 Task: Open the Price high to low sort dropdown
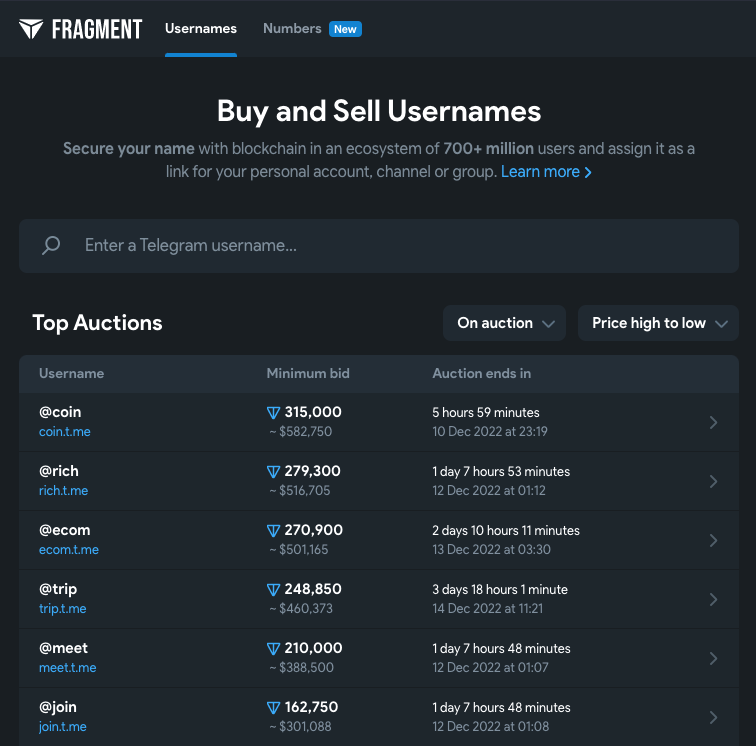(x=658, y=323)
